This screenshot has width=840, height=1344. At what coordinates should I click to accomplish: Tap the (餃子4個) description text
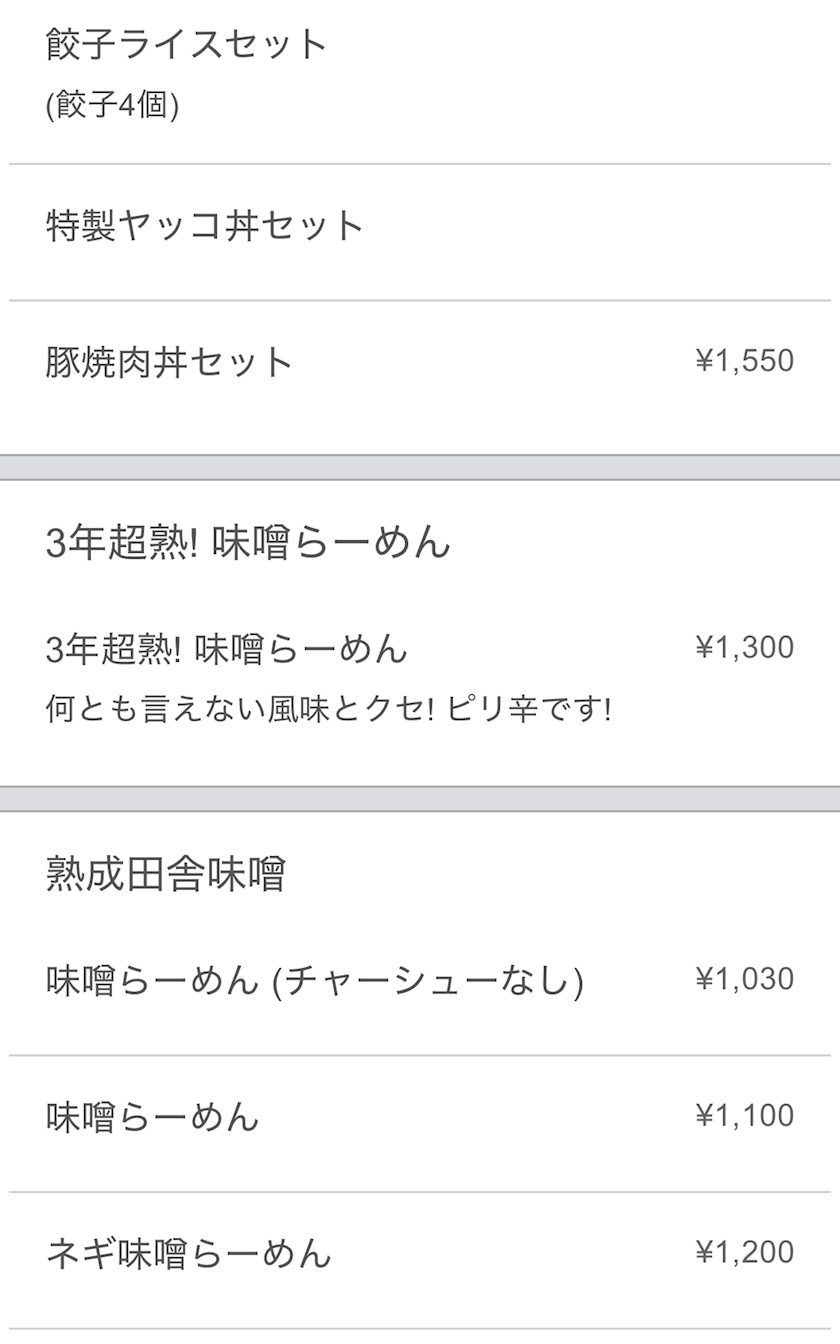coord(113,105)
